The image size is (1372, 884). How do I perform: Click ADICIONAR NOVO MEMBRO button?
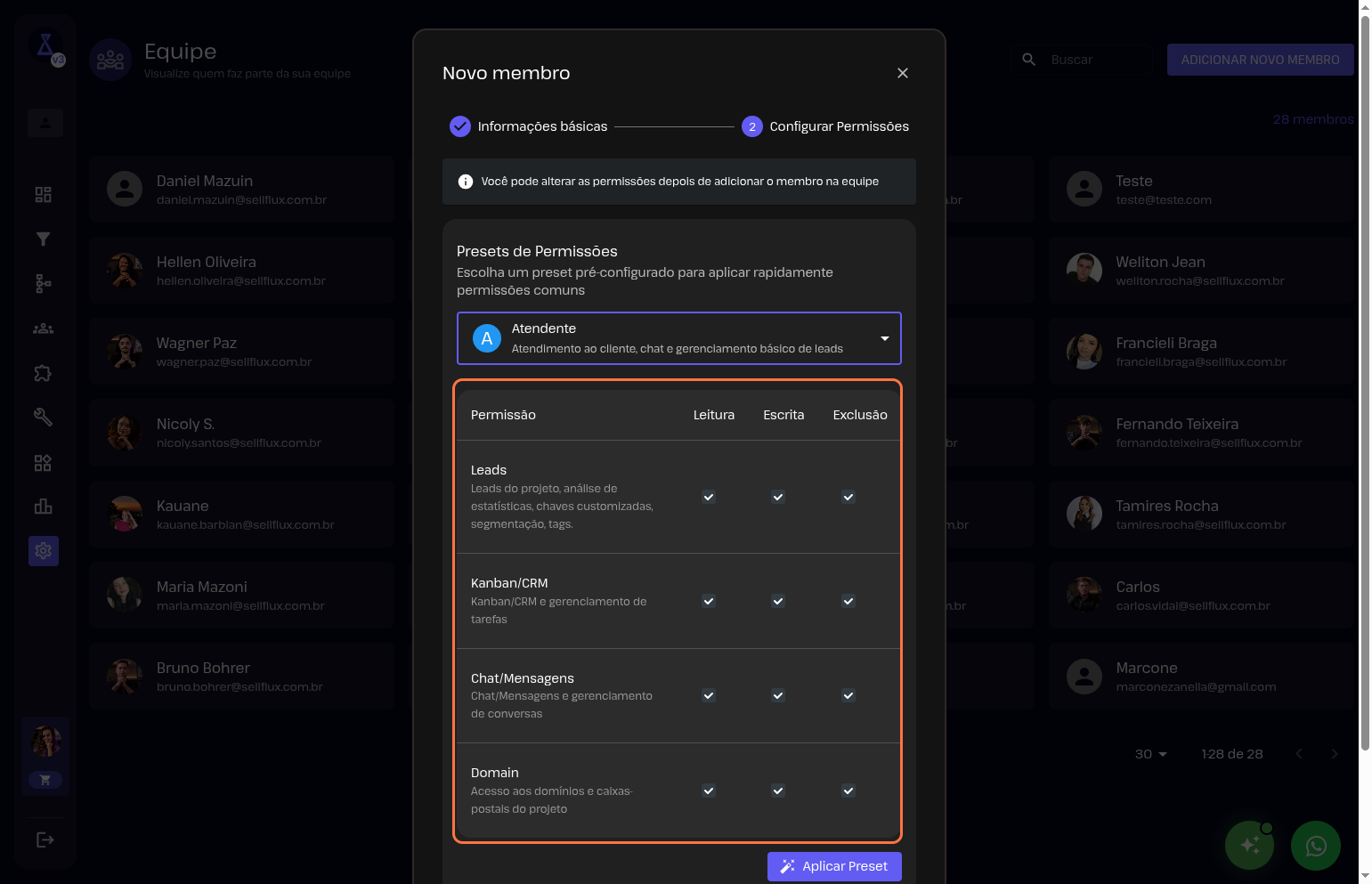[x=1259, y=60]
